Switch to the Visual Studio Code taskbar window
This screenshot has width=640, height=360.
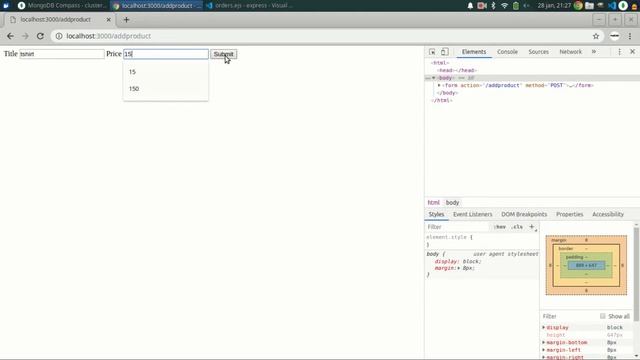pos(249,6)
